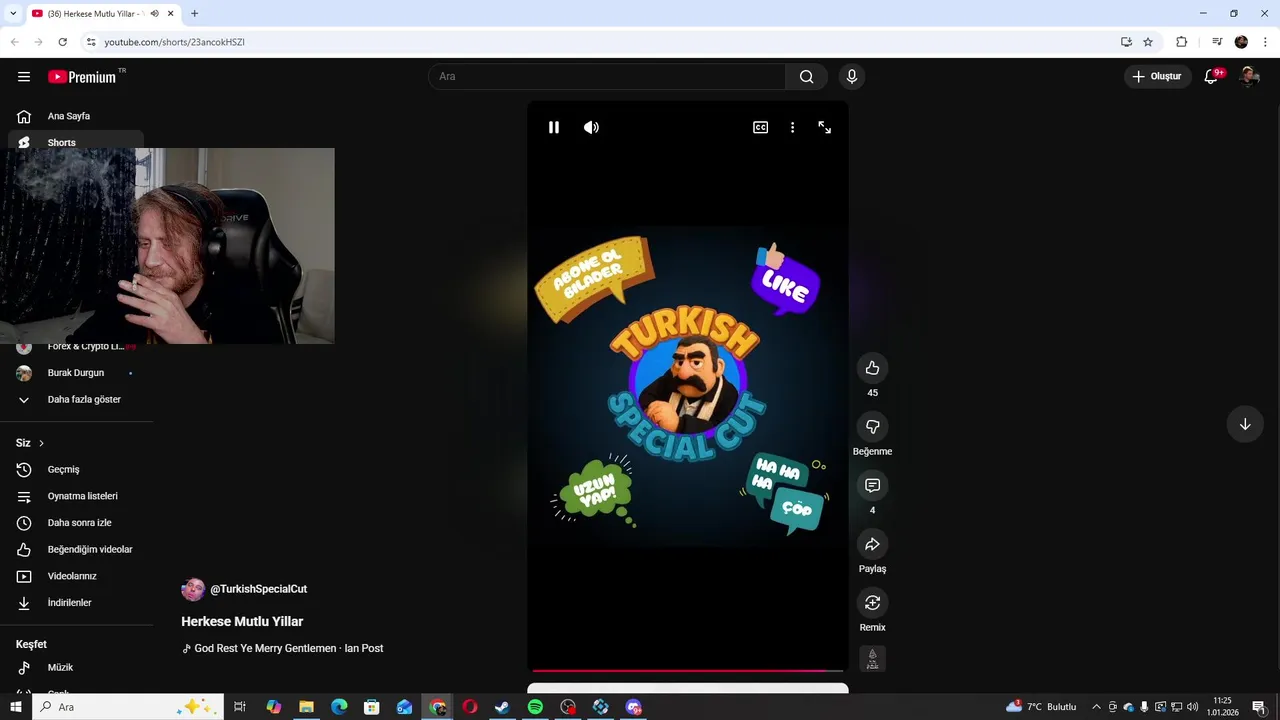The height and width of the screenshot is (720, 1280).
Task: Open the TurkishSpecialCut channel avatar
Action: [x=193, y=589]
